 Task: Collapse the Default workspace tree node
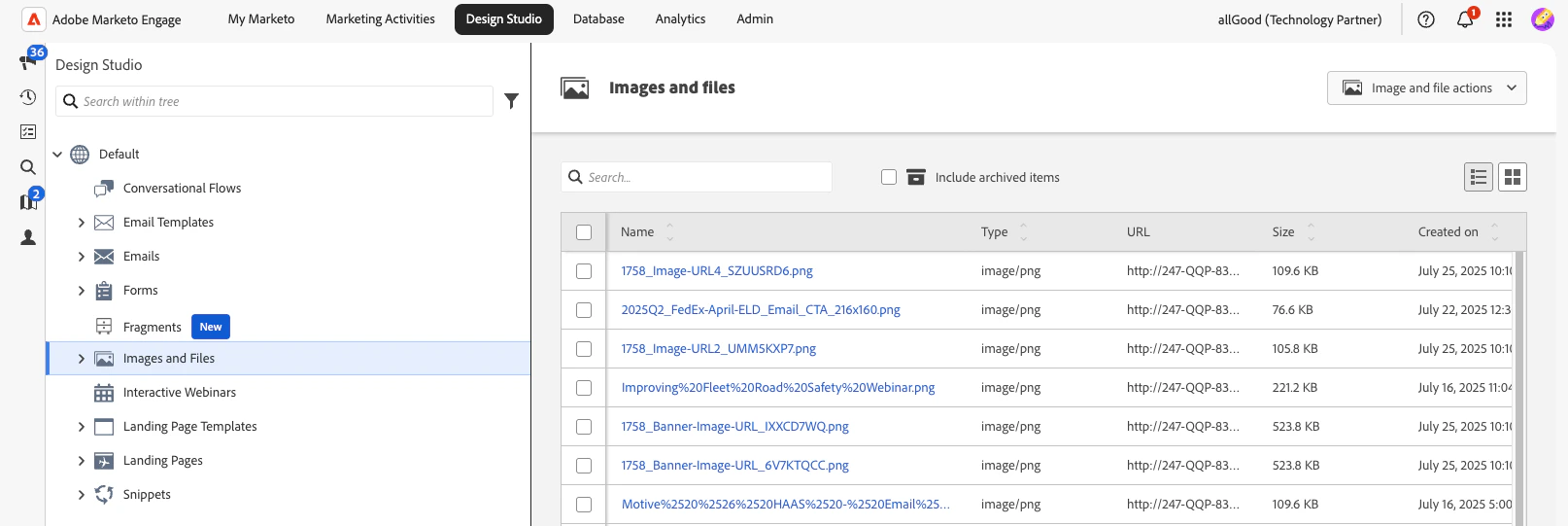tap(57, 155)
